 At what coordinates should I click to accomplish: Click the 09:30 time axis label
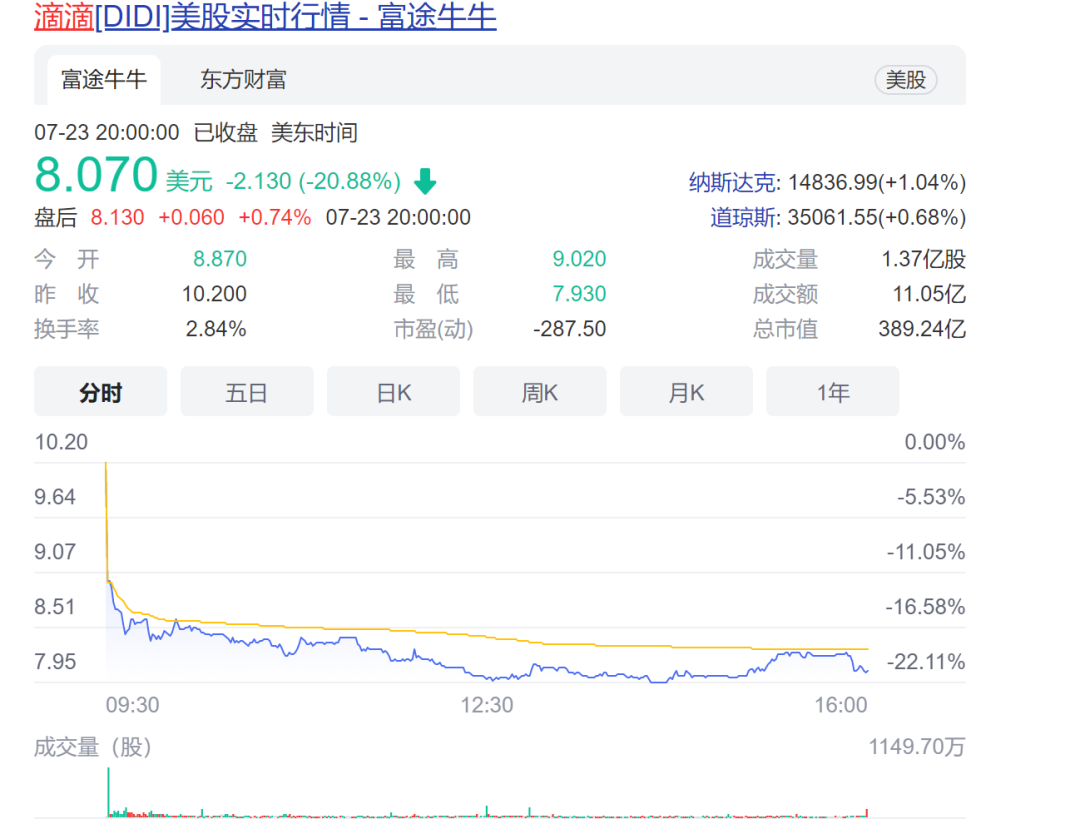click(132, 705)
